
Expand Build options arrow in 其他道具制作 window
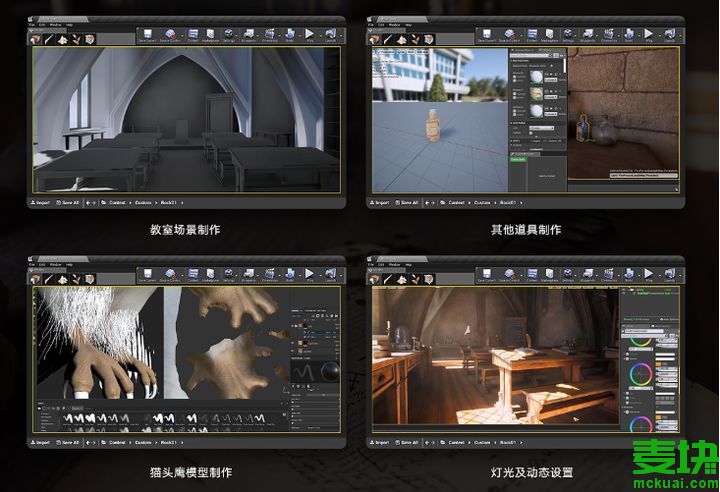638,36
